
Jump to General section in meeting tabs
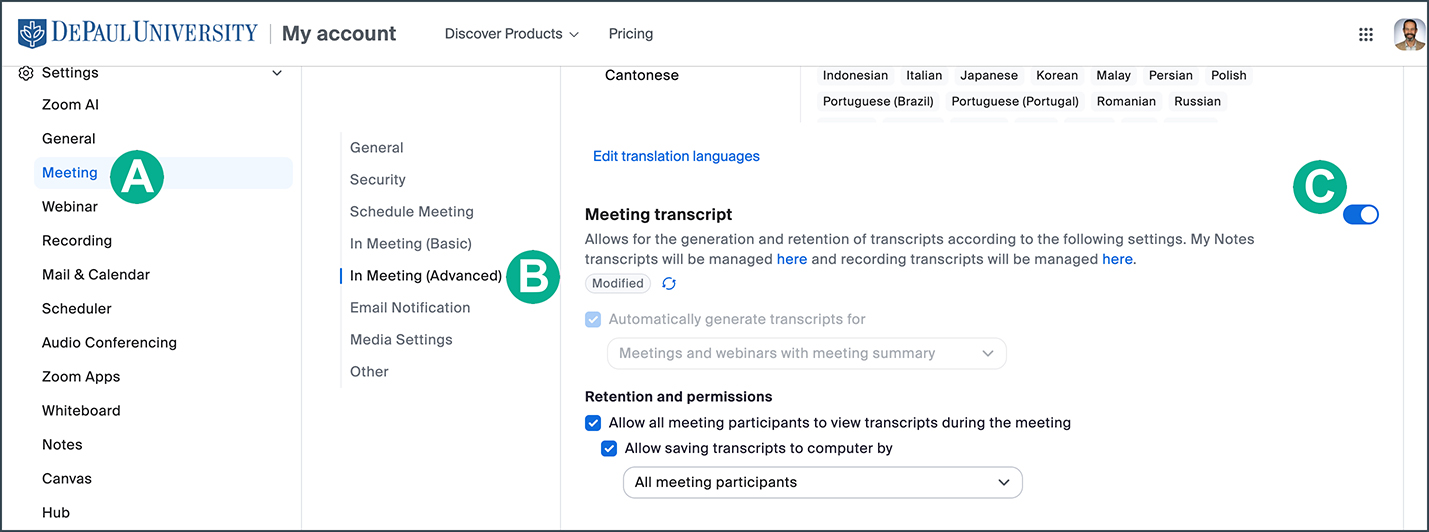point(377,148)
